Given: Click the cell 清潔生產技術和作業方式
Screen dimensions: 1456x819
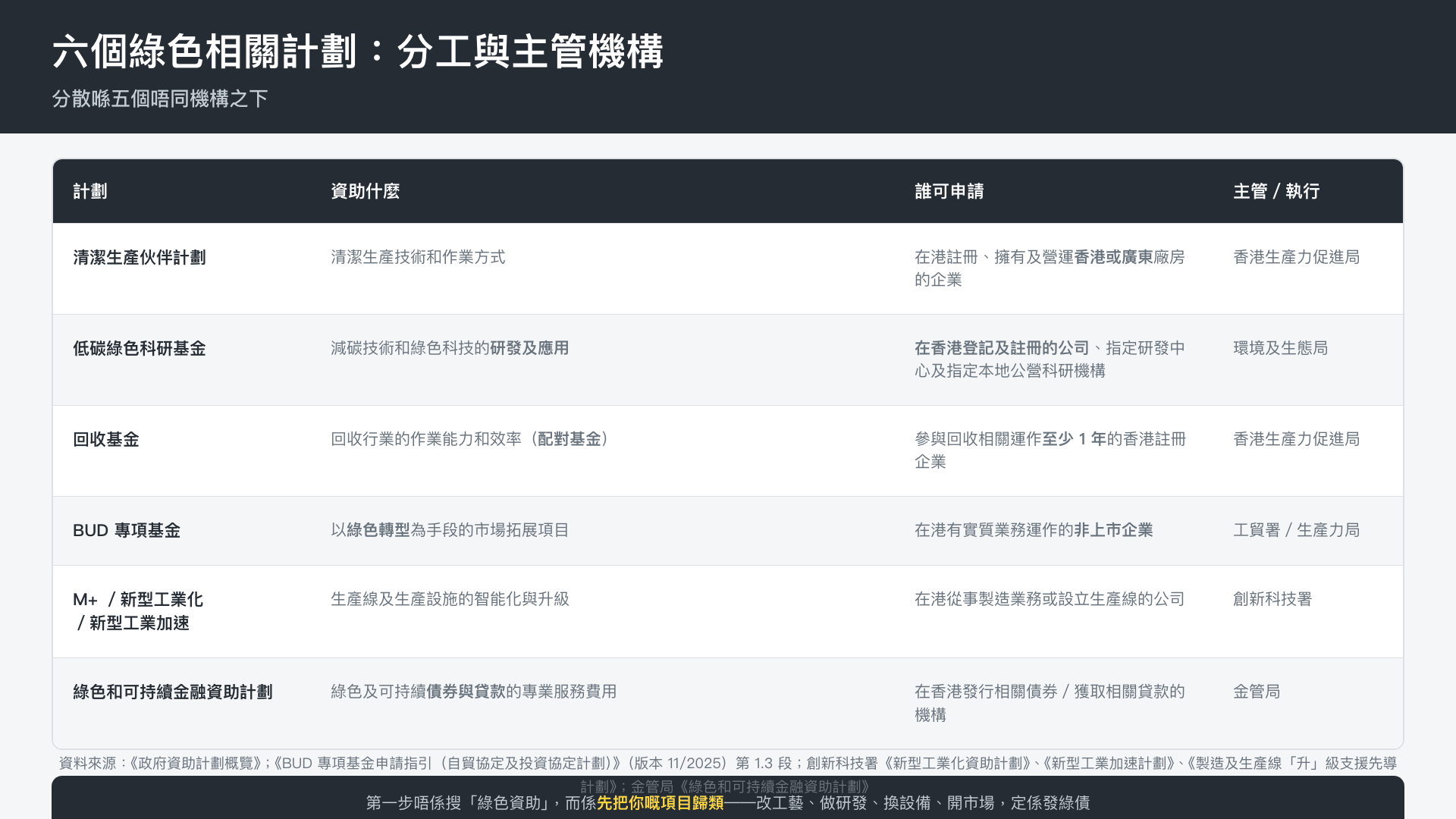Looking at the screenshot, I should tap(418, 257).
